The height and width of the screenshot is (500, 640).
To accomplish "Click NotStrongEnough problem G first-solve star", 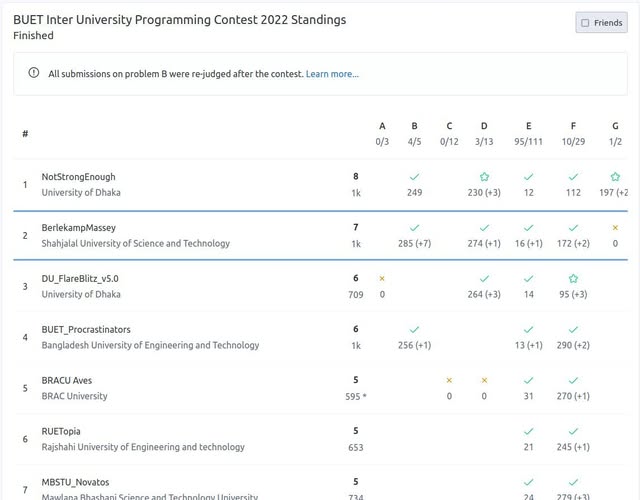I will (x=615, y=177).
